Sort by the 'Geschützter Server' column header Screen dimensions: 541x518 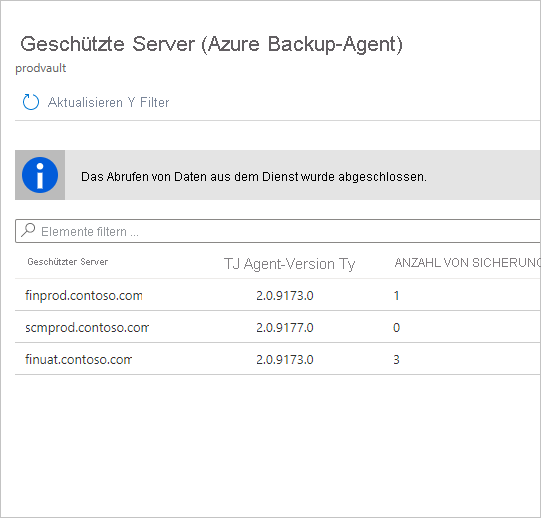(68, 262)
